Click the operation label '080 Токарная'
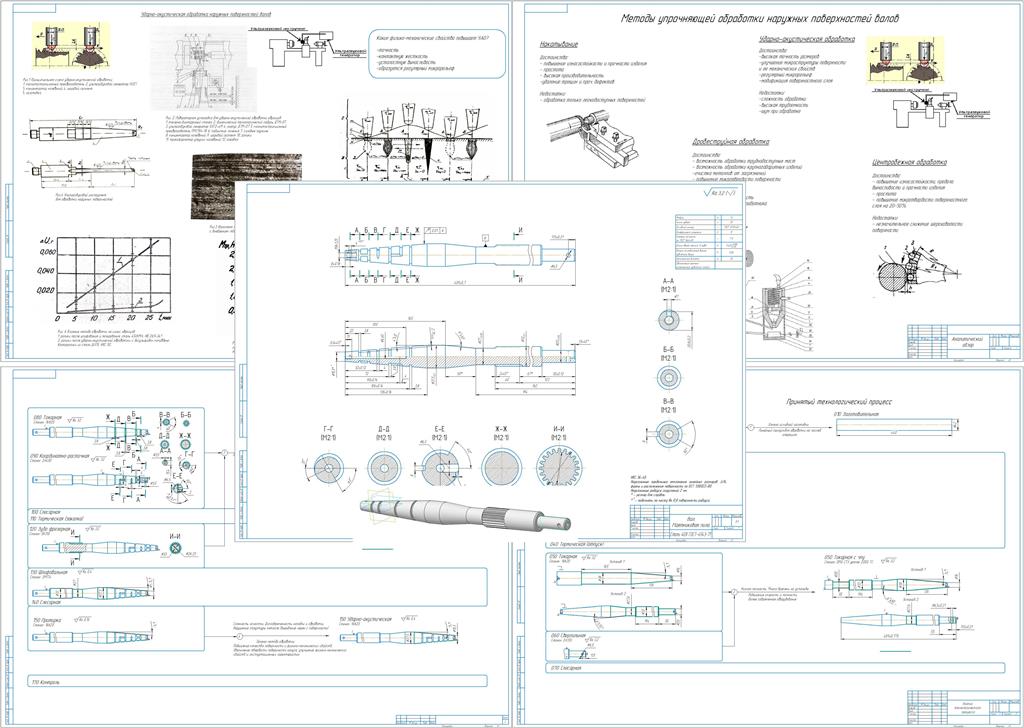Viewport: 1024px width, 728px height. coord(48,415)
